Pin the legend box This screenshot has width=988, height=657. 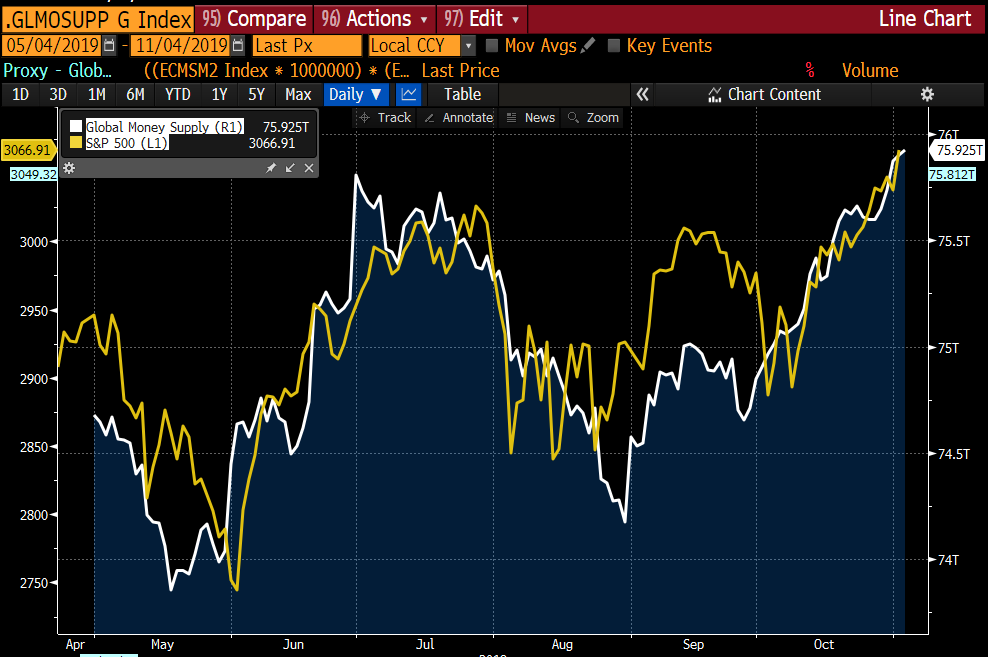(x=271, y=168)
